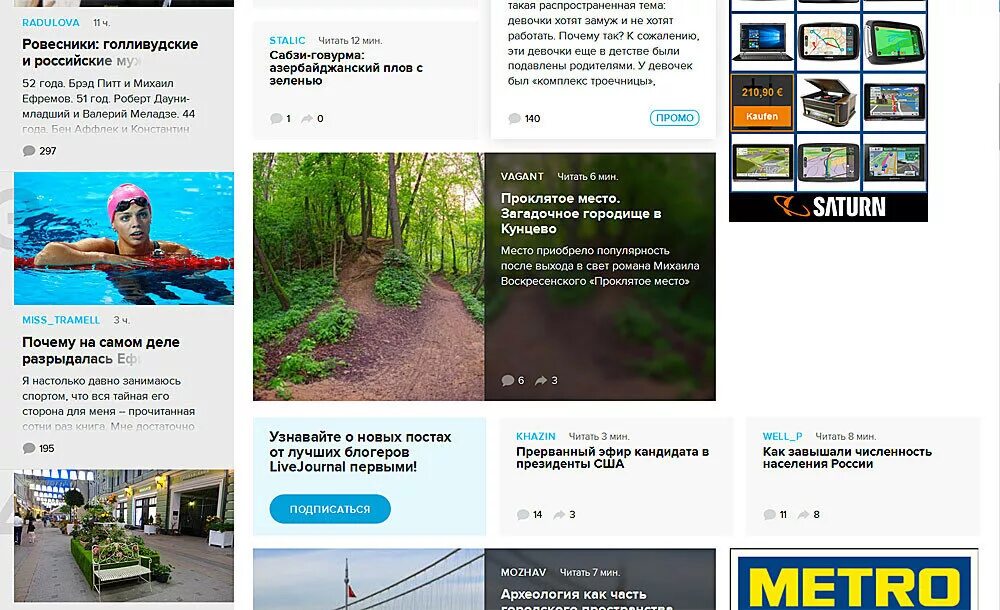This screenshot has width=1000, height=610.
Task: Click the repost arrow on the WELL_P post
Action: [804, 514]
